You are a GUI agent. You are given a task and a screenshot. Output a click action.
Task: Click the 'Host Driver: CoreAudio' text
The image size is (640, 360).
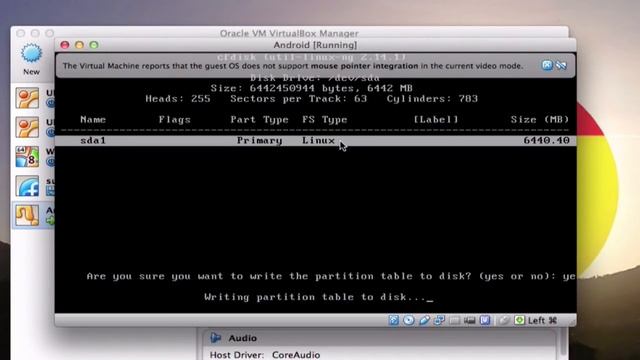coord(265,355)
